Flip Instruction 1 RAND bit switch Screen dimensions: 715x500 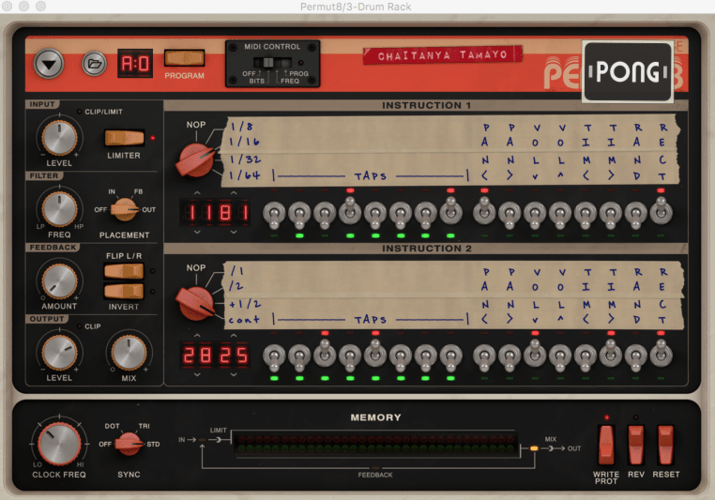coord(636,213)
